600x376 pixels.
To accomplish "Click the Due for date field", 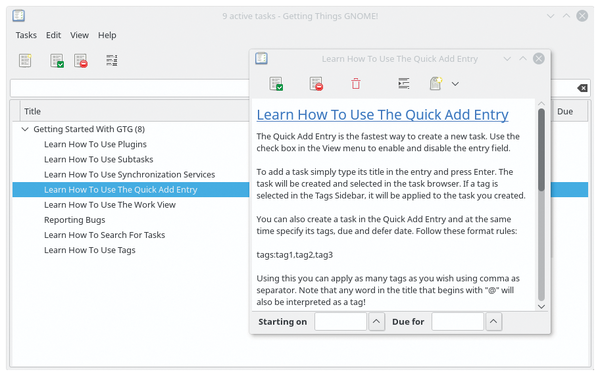I will coord(458,322).
